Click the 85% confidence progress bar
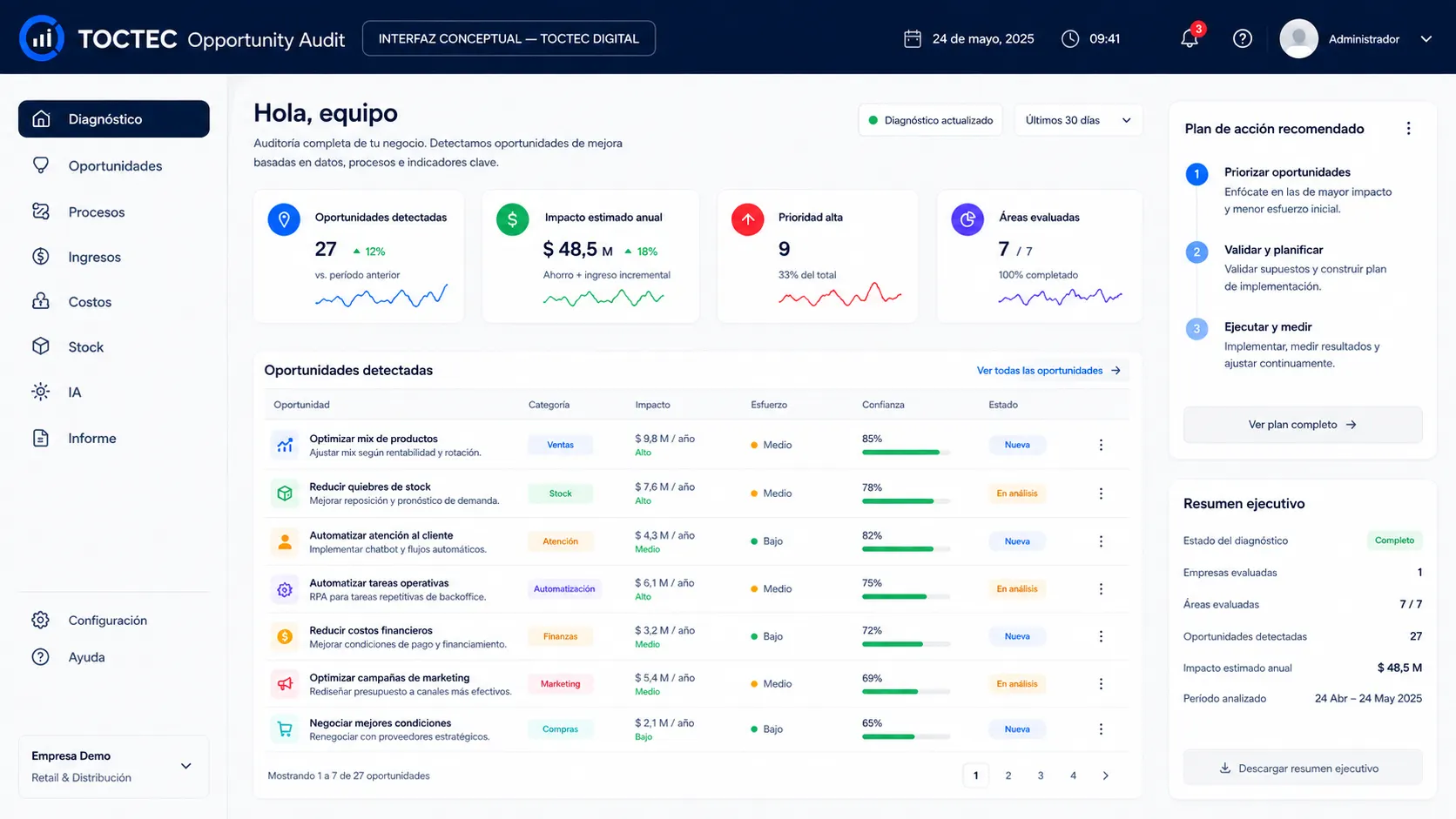Image resolution: width=1456 pixels, height=819 pixels. click(x=906, y=453)
